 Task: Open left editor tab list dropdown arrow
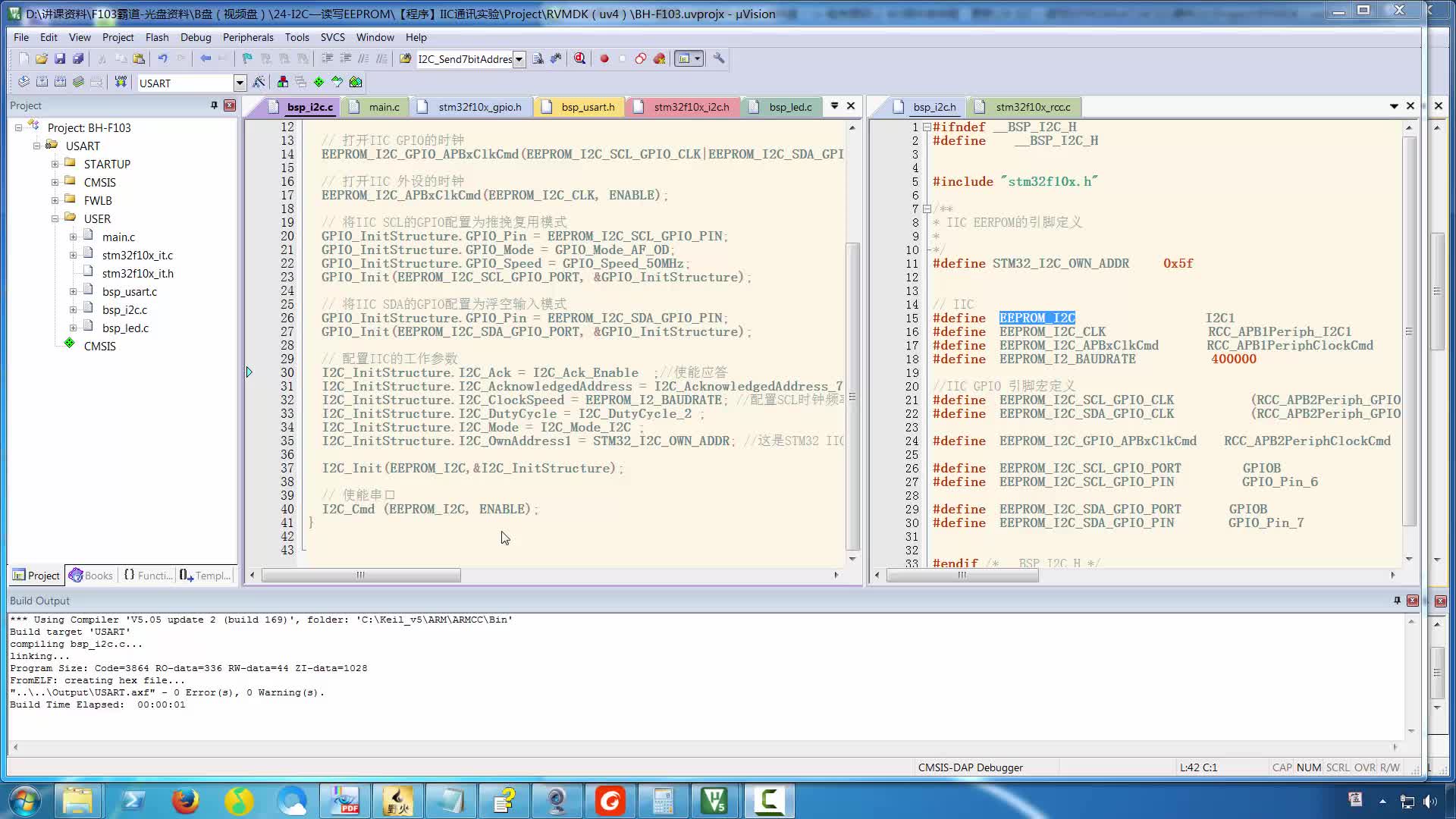[834, 105]
